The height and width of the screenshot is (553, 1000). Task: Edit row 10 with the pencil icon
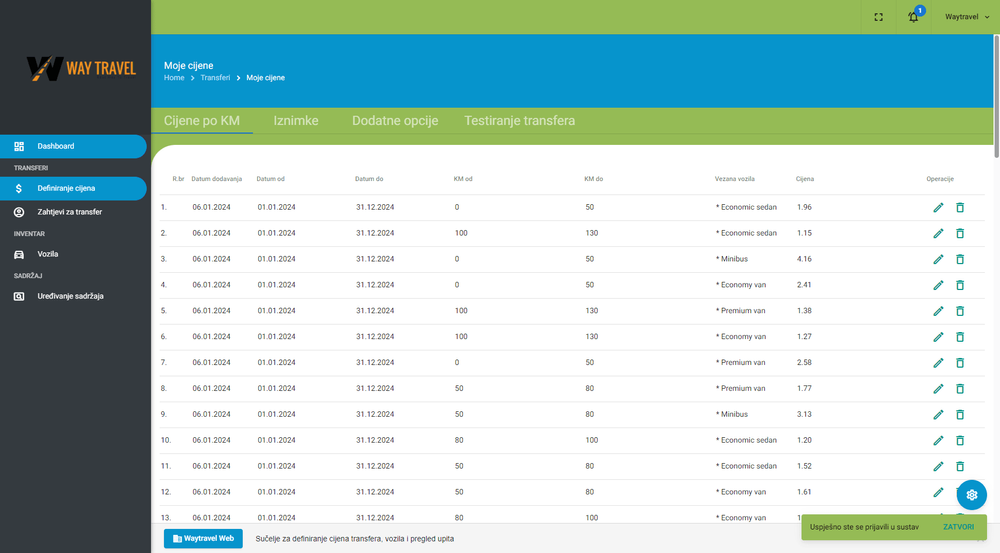coord(938,441)
